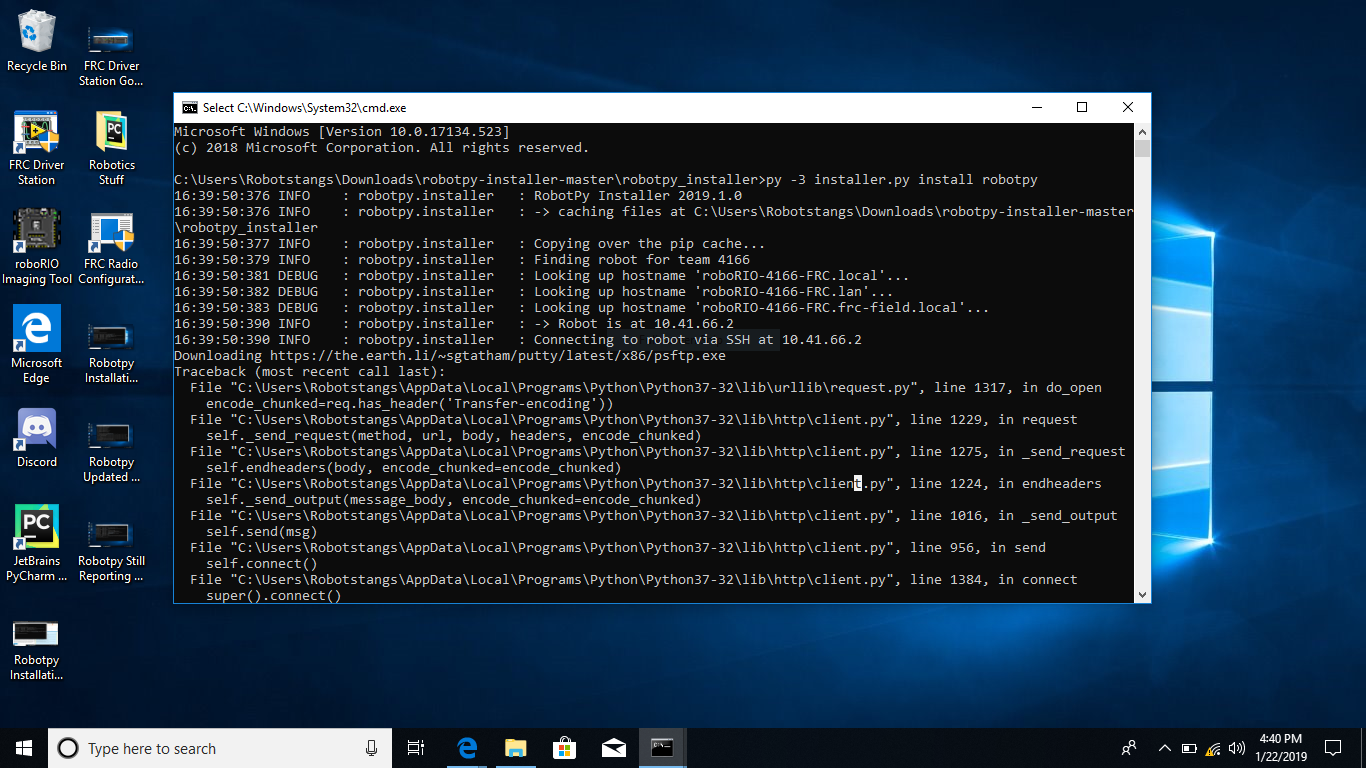1366x768 pixels.
Task: Open the Action Center notifications icon
Action: [1332, 748]
